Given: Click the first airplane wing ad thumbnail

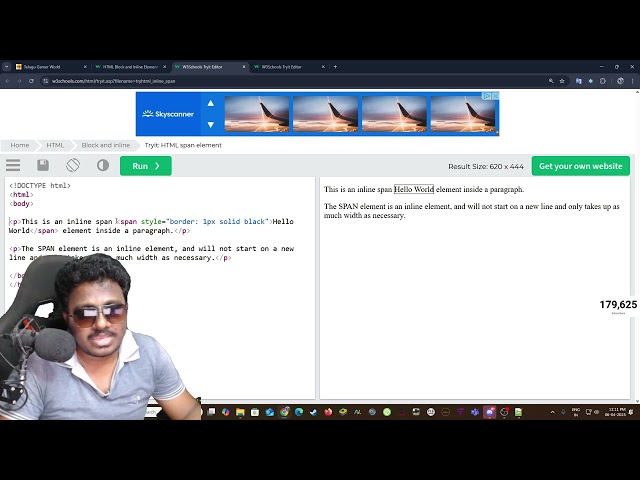Looking at the screenshot, I should [257, 114].
